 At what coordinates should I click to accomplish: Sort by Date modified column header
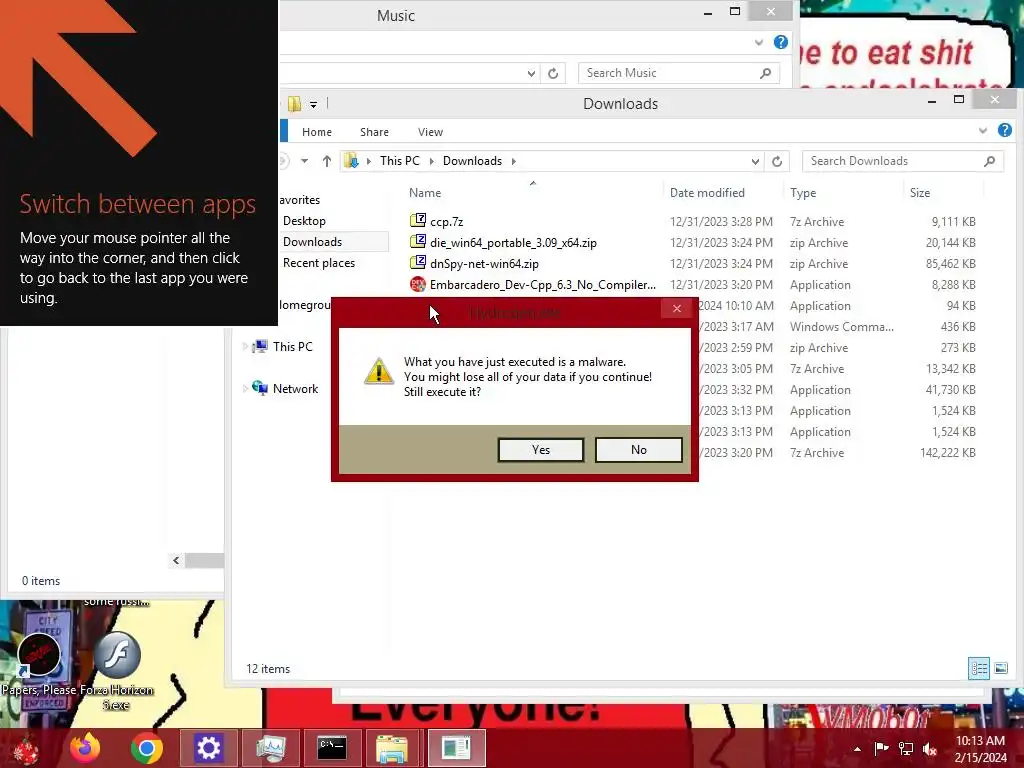(707, 193)
